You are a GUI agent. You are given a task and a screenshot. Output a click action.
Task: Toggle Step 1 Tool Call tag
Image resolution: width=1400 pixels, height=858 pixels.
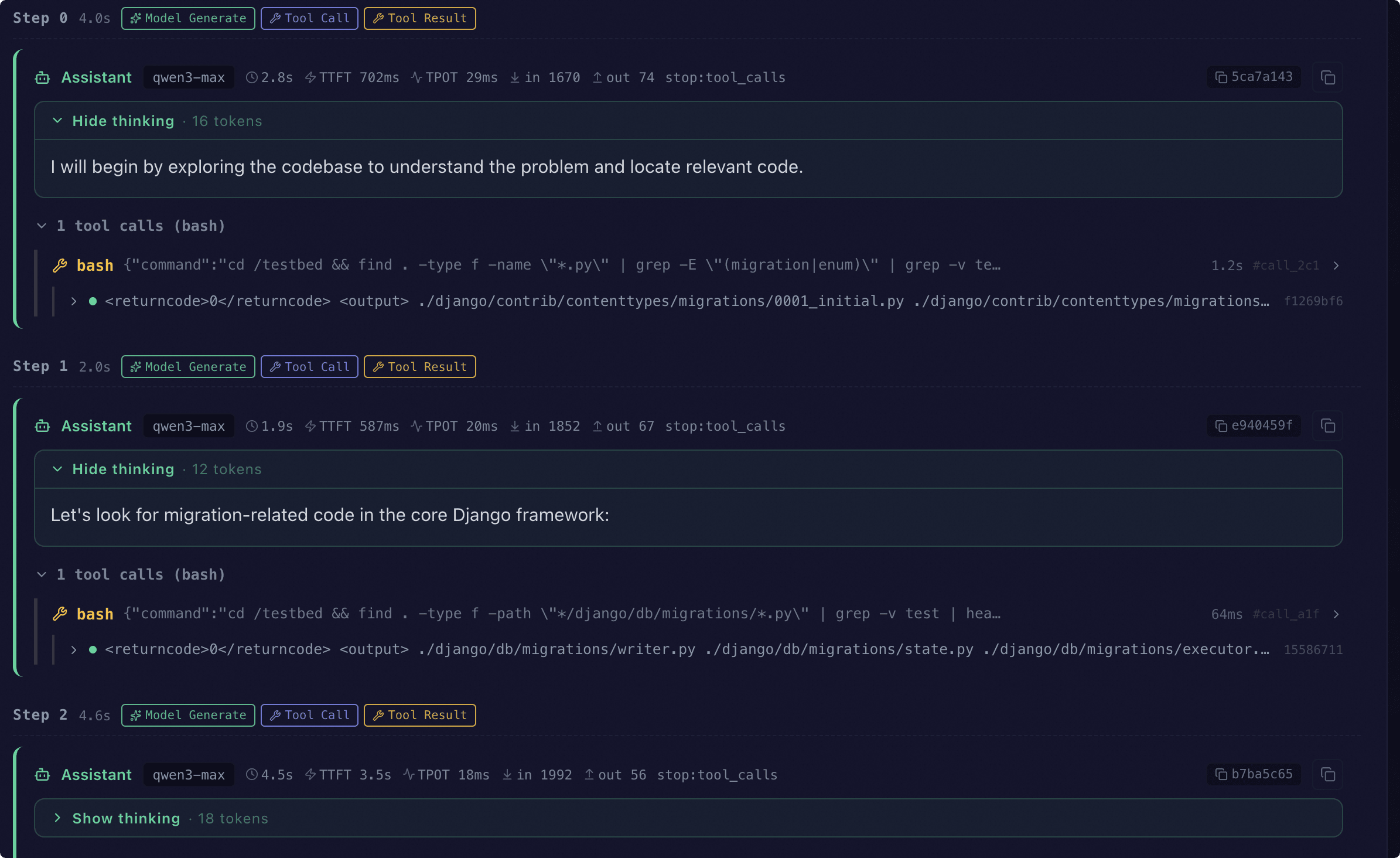click(309, 367)
